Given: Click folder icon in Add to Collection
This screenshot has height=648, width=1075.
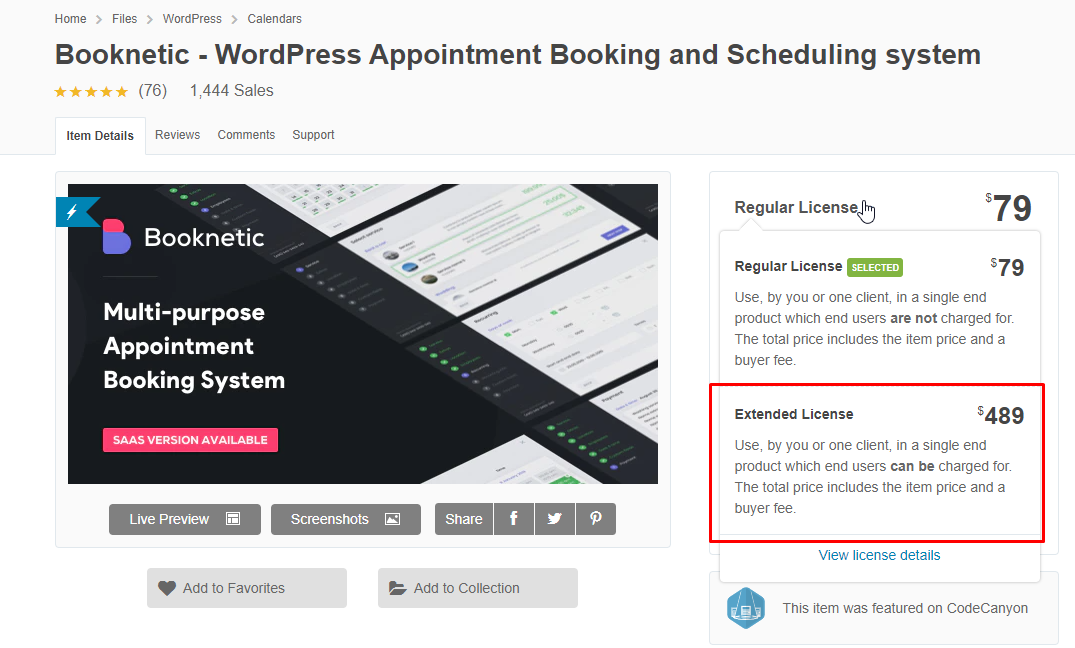Looking at the screenshot, I should click(x=398, y=588).
